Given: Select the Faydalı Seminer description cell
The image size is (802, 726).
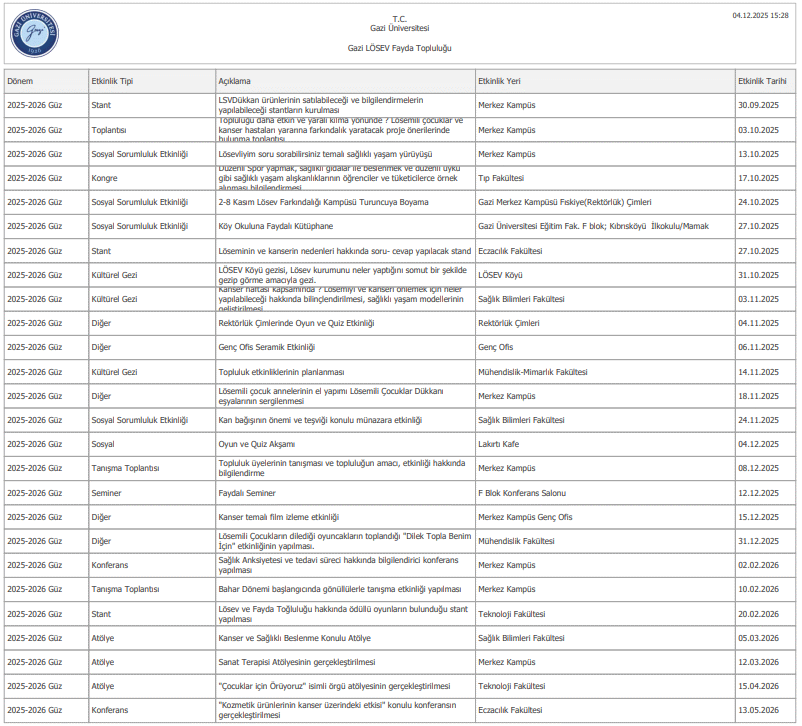Looking at the screenshot, I should (247, 493).
